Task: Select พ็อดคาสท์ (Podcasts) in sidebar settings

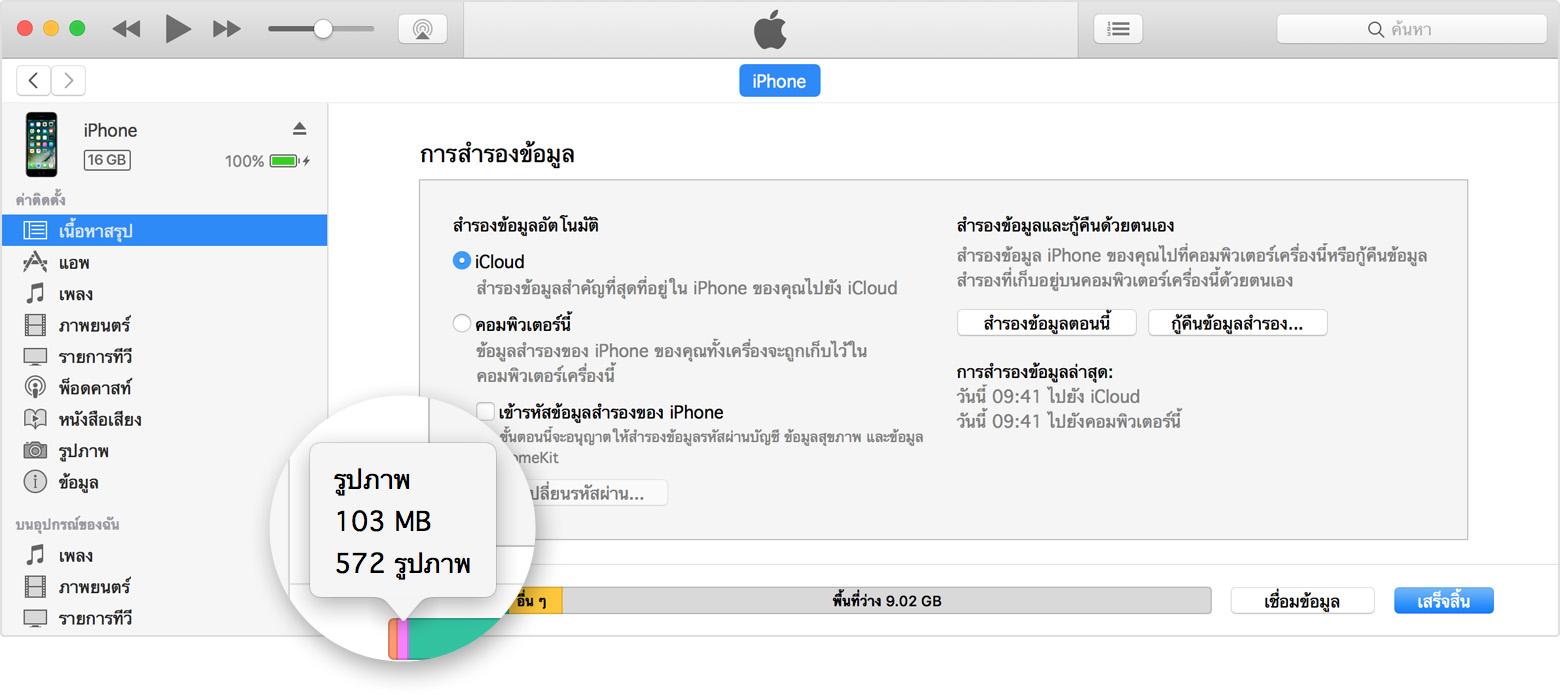Action: point(95,388)
